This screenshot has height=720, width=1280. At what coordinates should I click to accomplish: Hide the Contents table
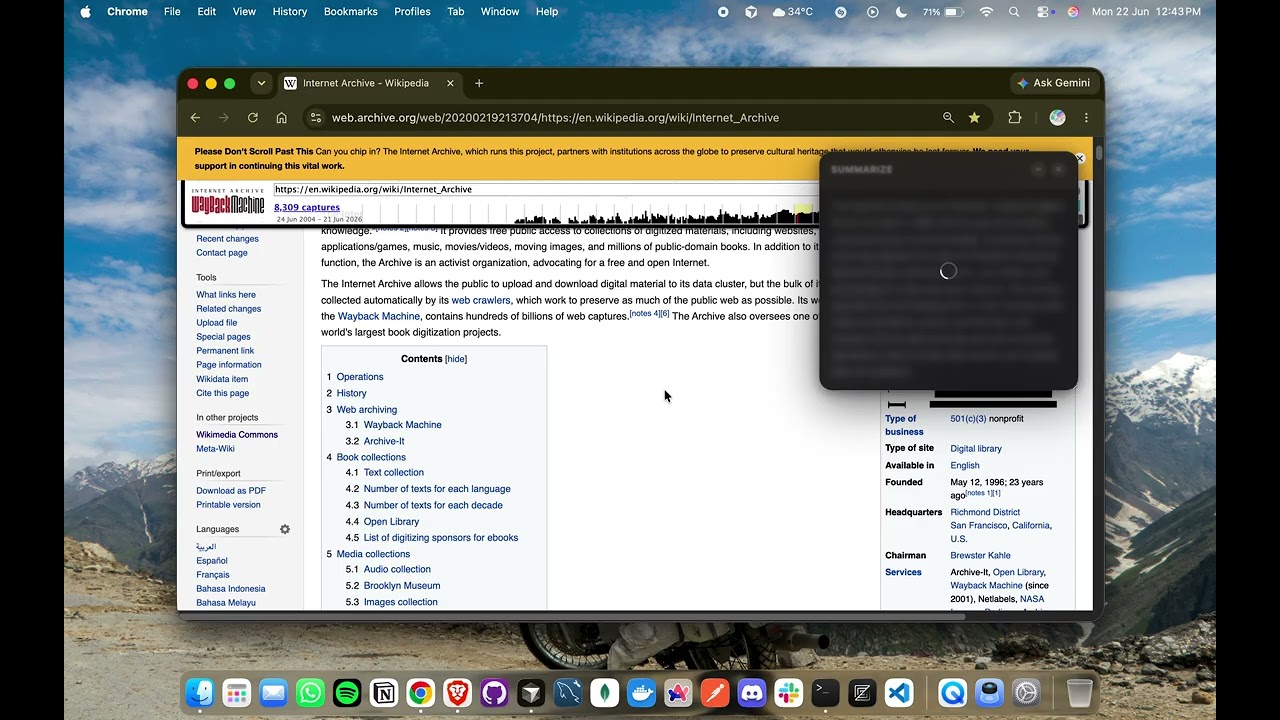(456, 359)
